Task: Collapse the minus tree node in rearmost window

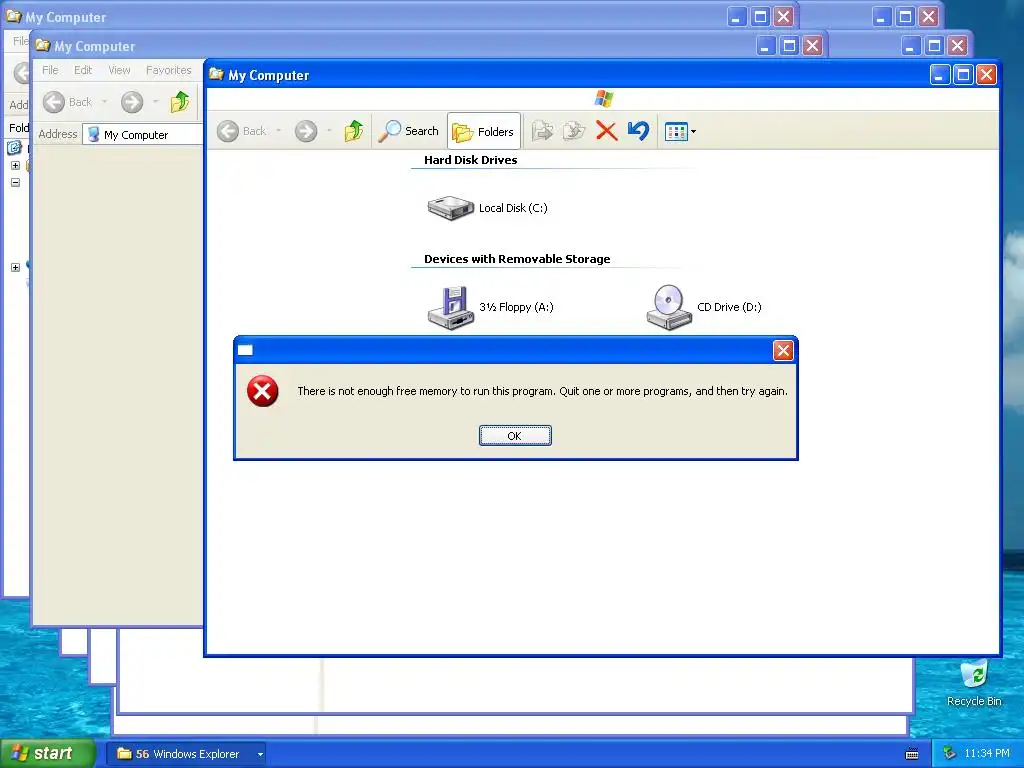Action: (x=16, y=182)
